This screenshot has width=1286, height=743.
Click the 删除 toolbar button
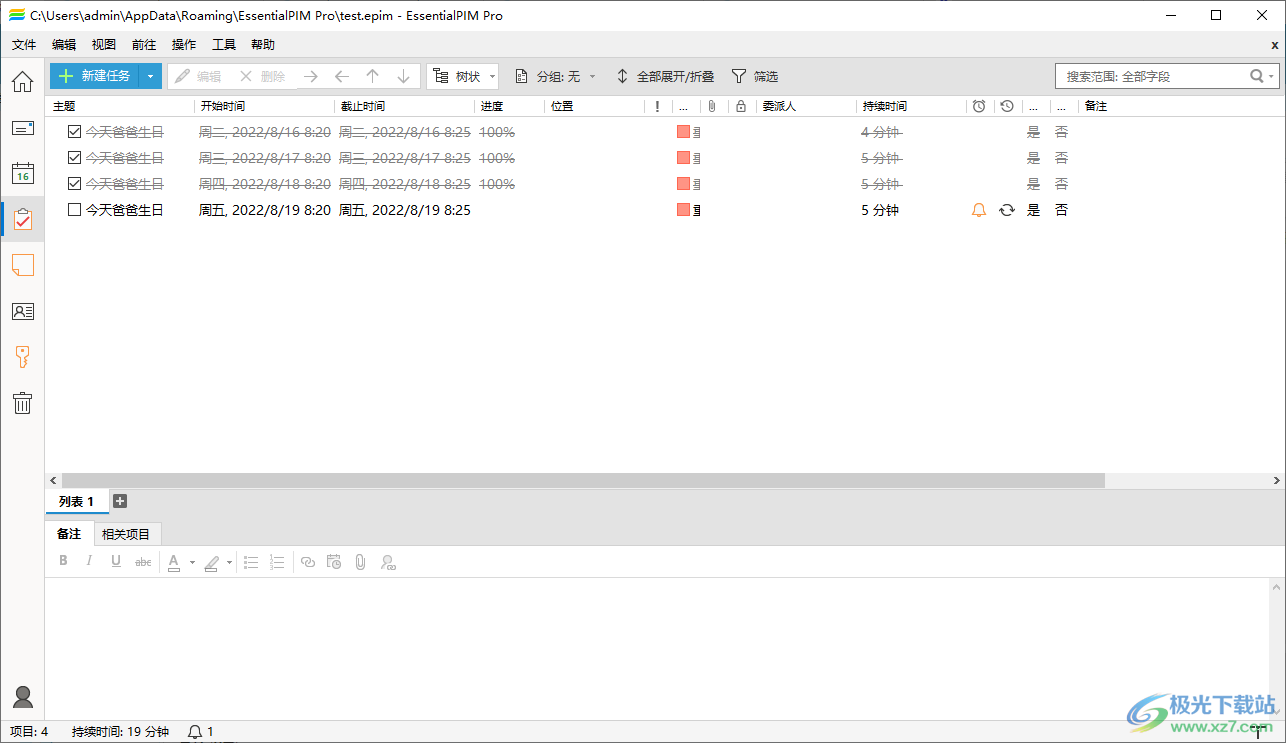[262, 76]
